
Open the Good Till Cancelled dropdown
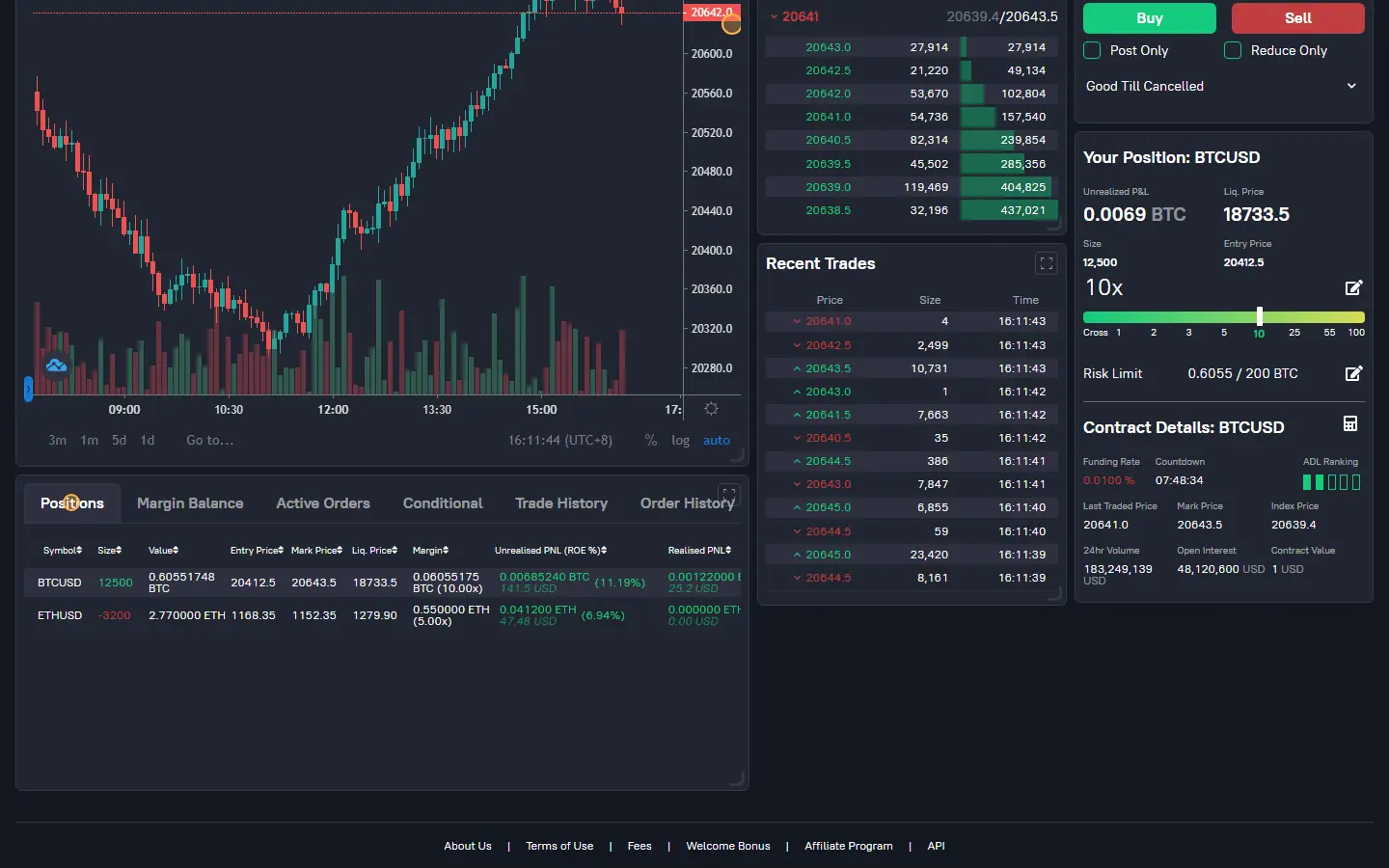coord(1223,86)
